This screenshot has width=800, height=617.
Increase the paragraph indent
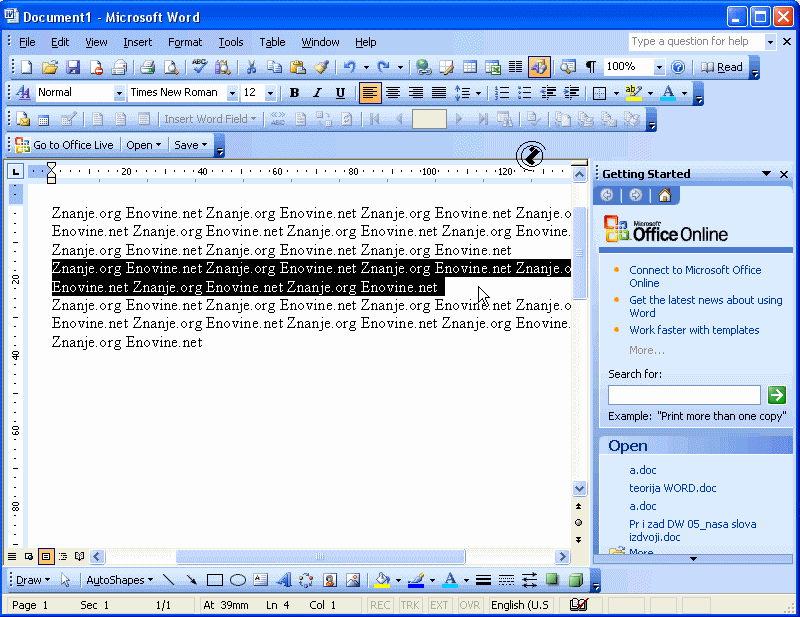click(571, 92)
